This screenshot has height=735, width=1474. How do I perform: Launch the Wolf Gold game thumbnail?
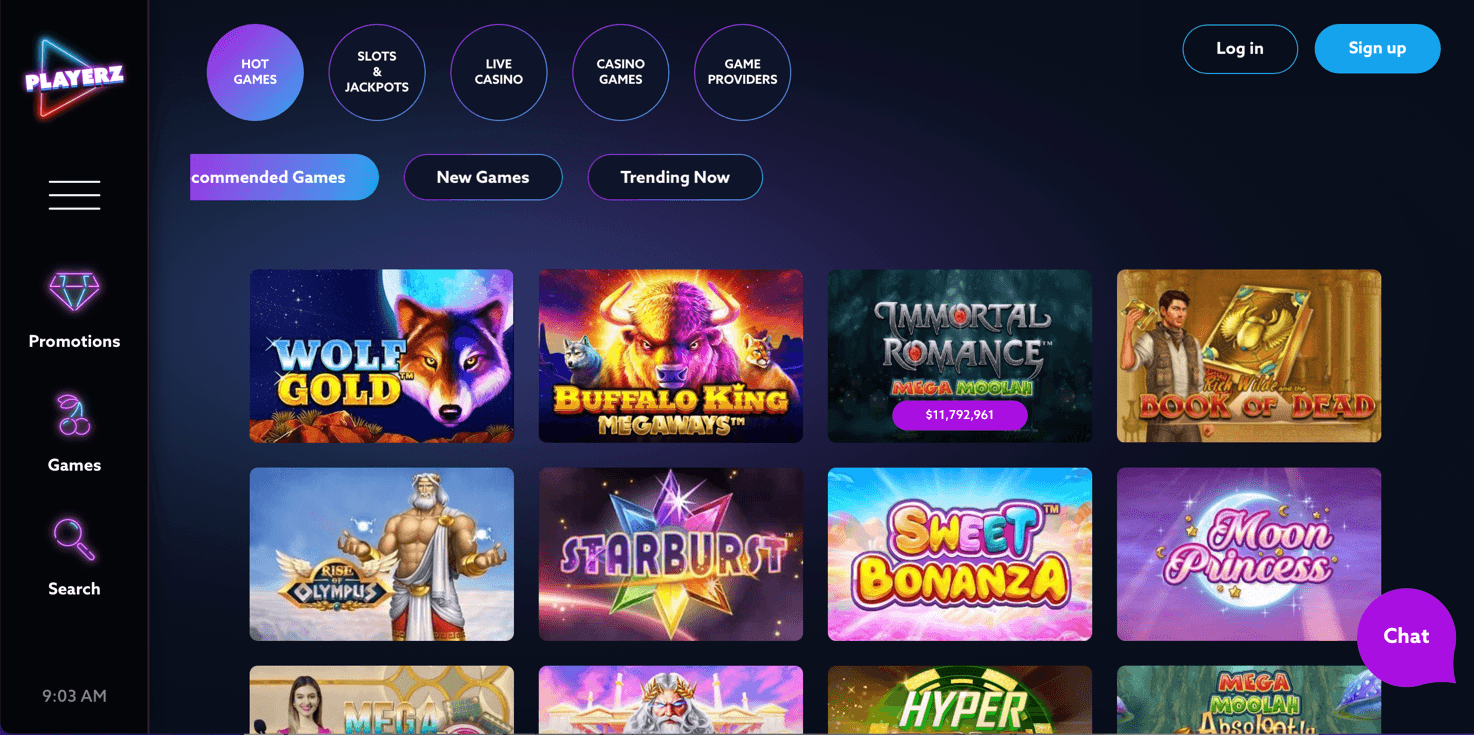(382, 356)
